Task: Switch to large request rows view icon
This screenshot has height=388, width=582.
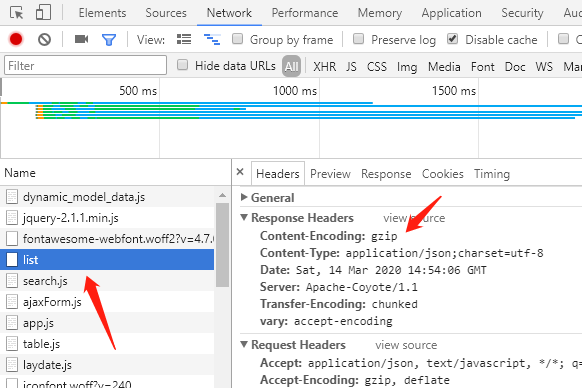Action: pyautogui.click(x=184, y=39)
